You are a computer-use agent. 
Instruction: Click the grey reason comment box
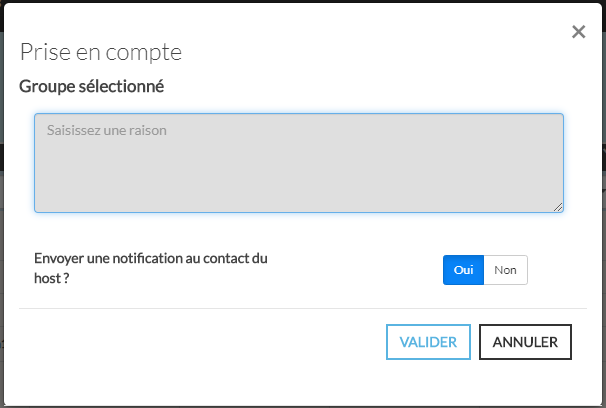click(x=299, y=162)
